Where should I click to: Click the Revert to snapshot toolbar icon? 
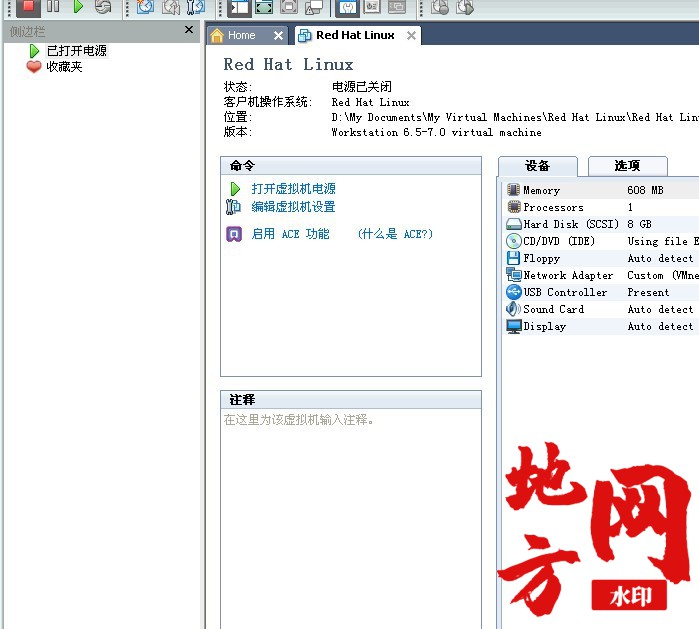171,6
